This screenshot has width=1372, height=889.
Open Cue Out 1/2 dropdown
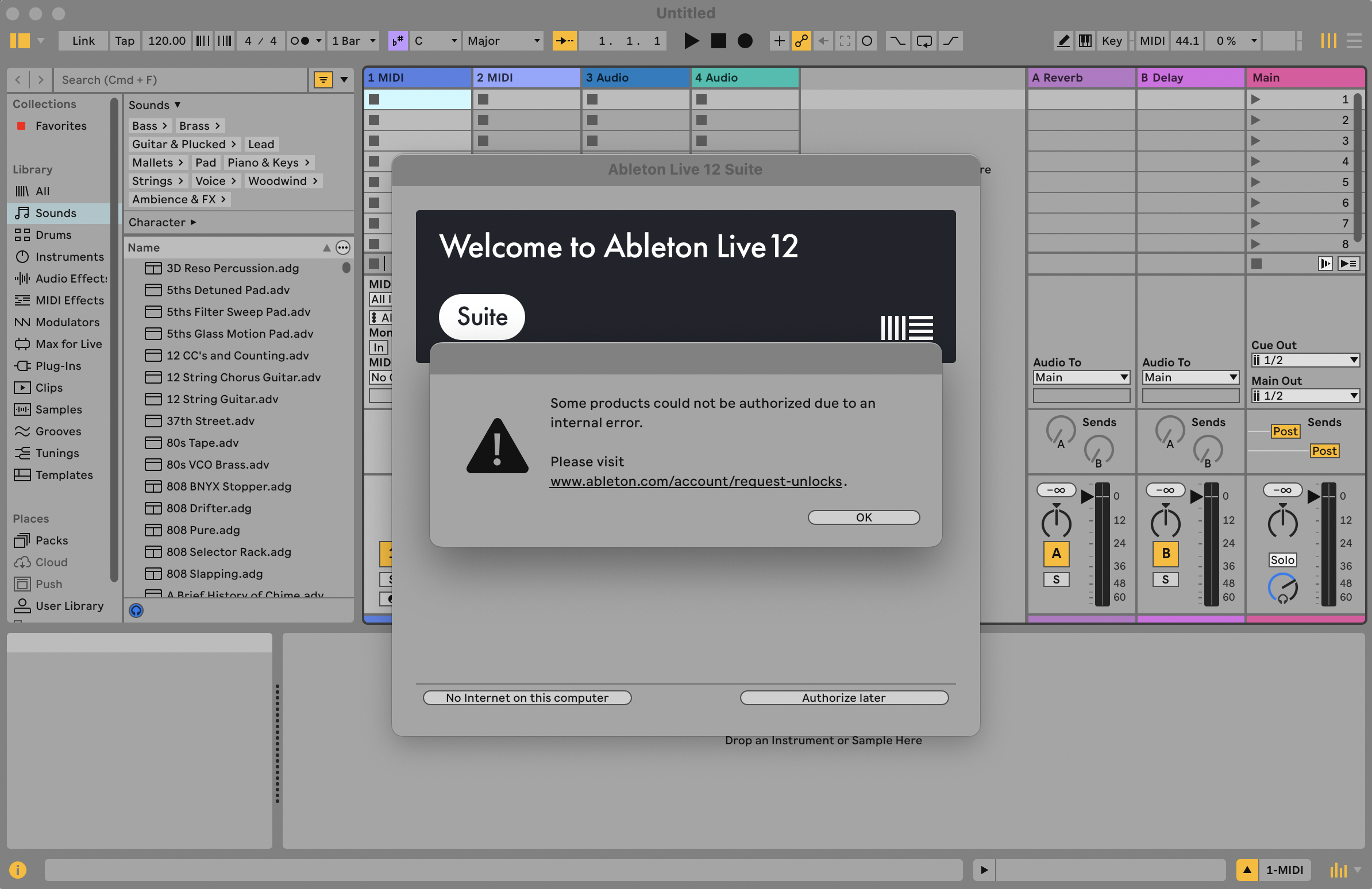tap(1305, 360)
